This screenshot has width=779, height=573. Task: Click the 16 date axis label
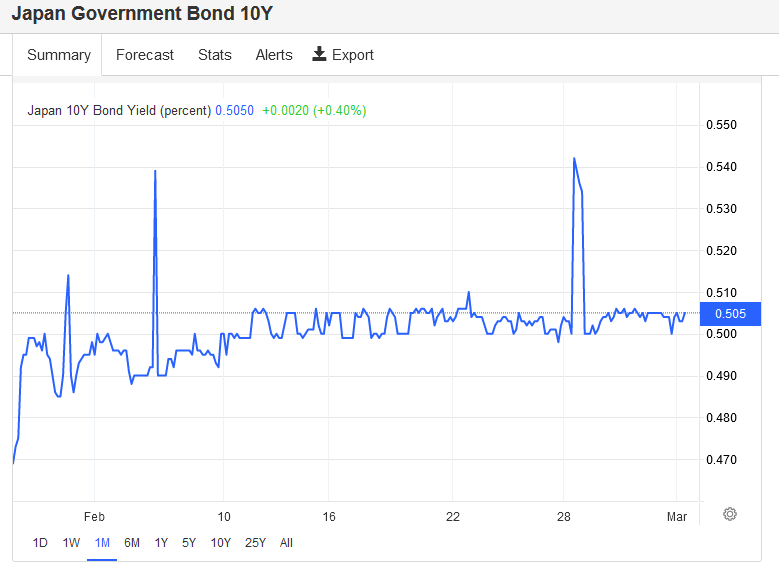pos(329,517)
